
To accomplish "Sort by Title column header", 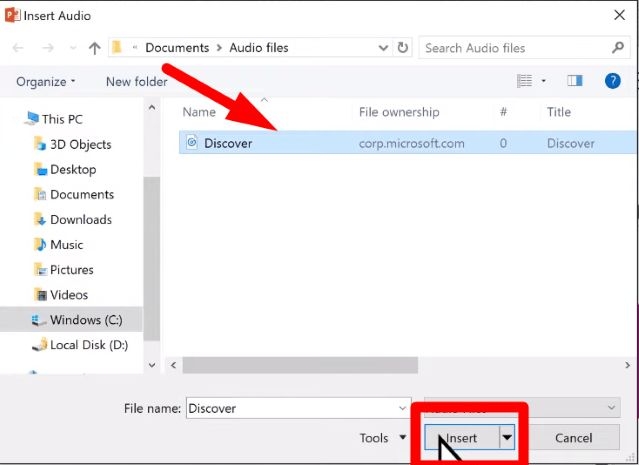I will coord(559,112).
